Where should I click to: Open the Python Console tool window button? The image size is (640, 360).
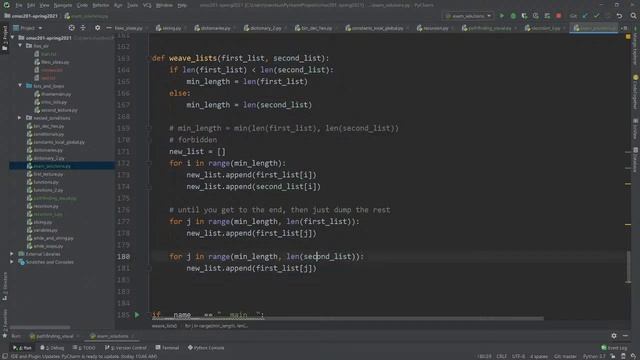coord(206,348)
